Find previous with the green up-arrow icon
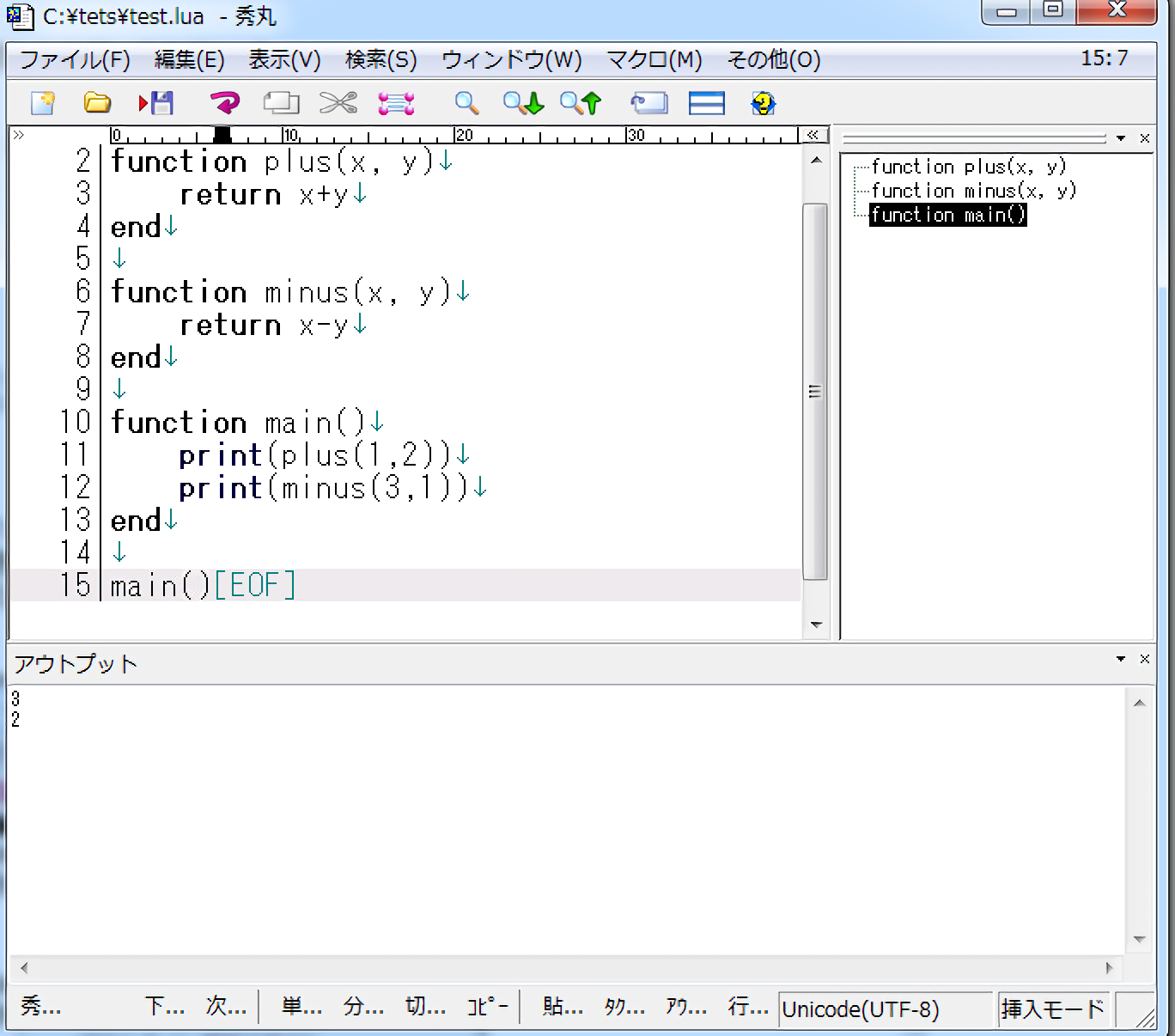 pos(581,103)
